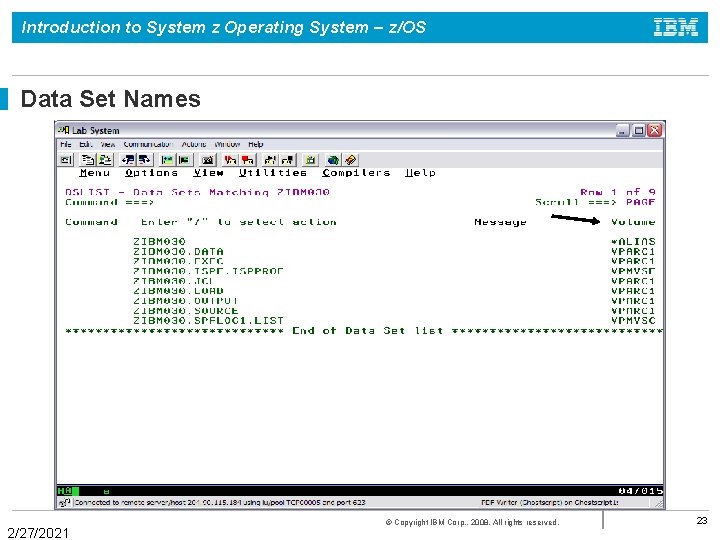
Task: Click the green Clipboard toolbar icon
Action: click(x=310, y=160)
